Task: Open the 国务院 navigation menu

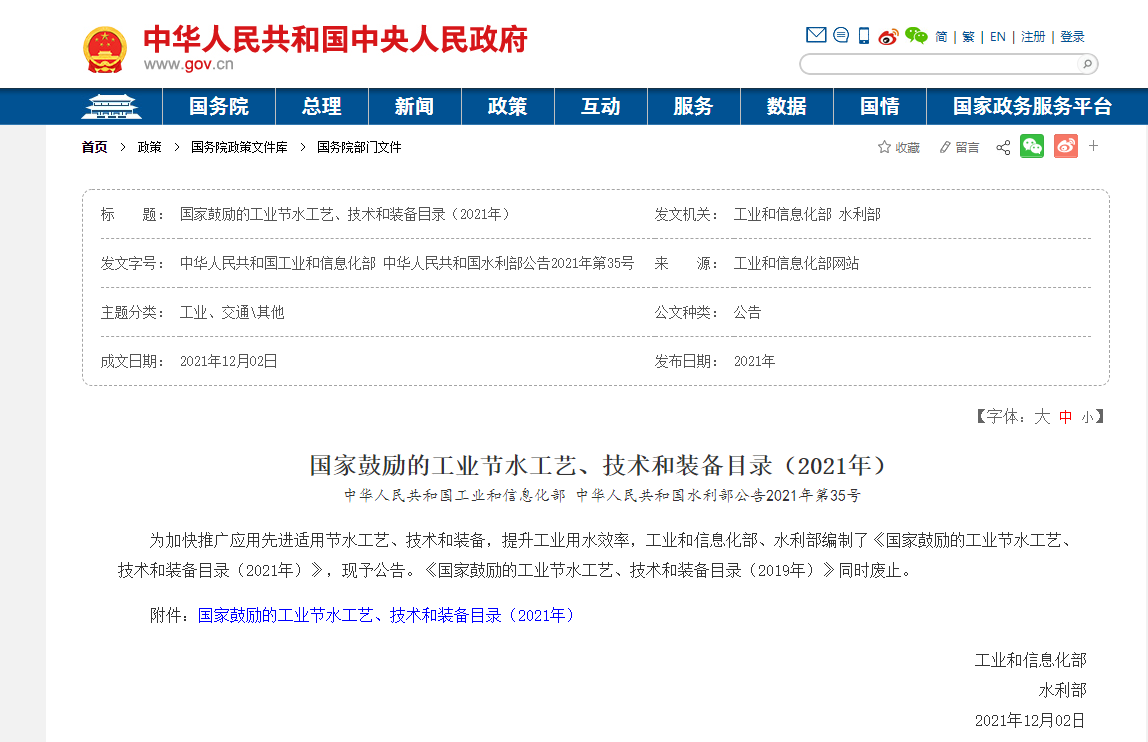Action: [x=219, y=107]
